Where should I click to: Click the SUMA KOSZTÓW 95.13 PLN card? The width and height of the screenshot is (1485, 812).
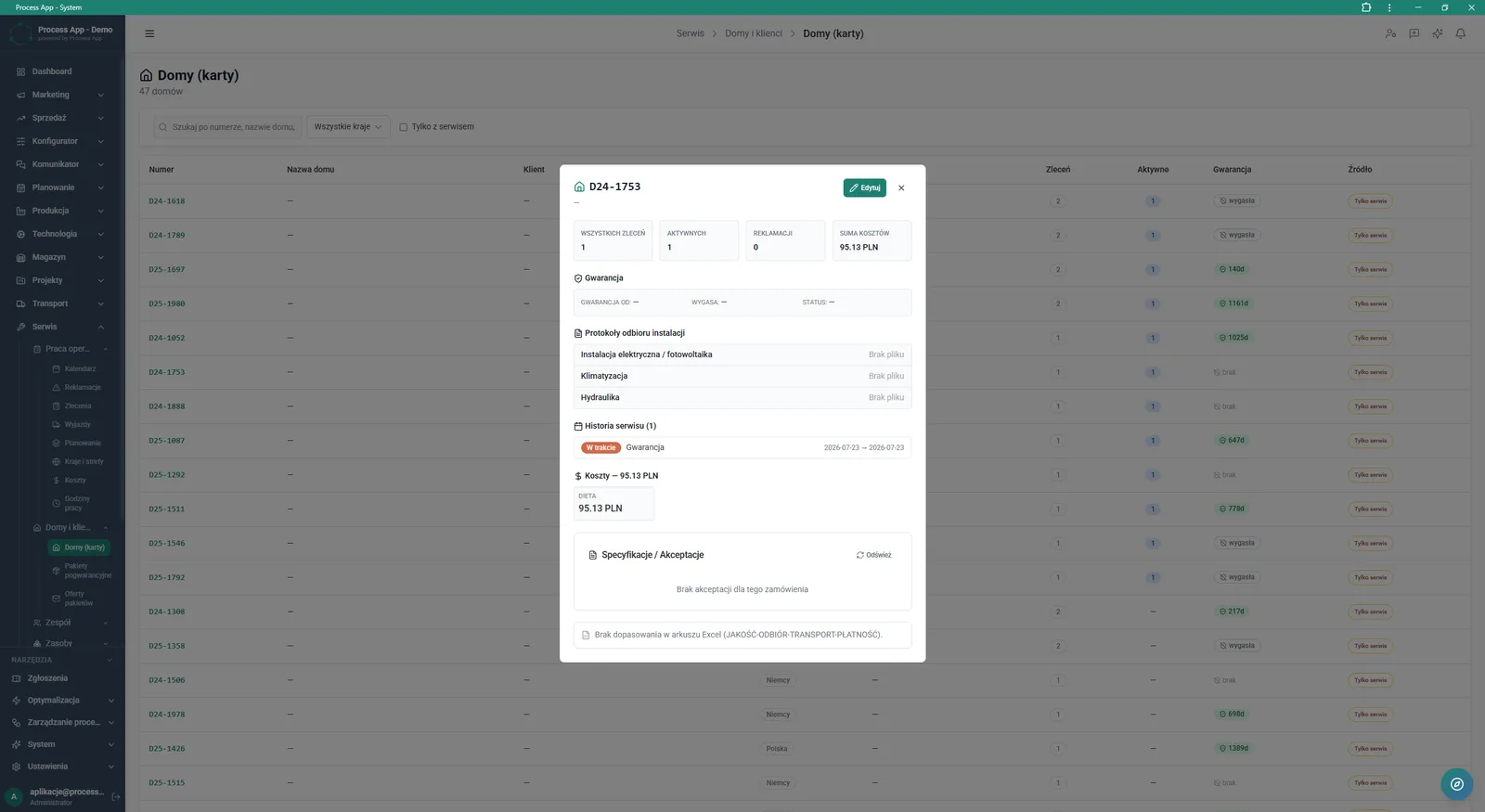point(872,240)
